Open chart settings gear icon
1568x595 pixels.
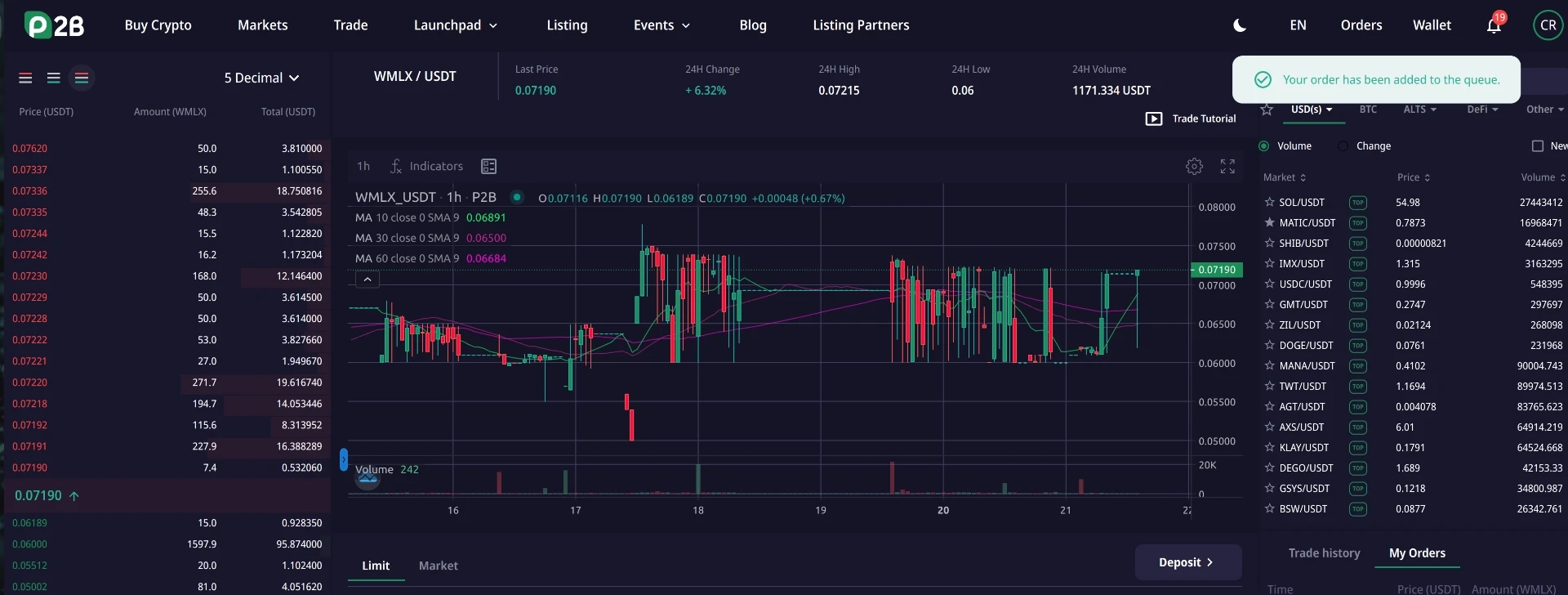click(x=1194, y=167)
